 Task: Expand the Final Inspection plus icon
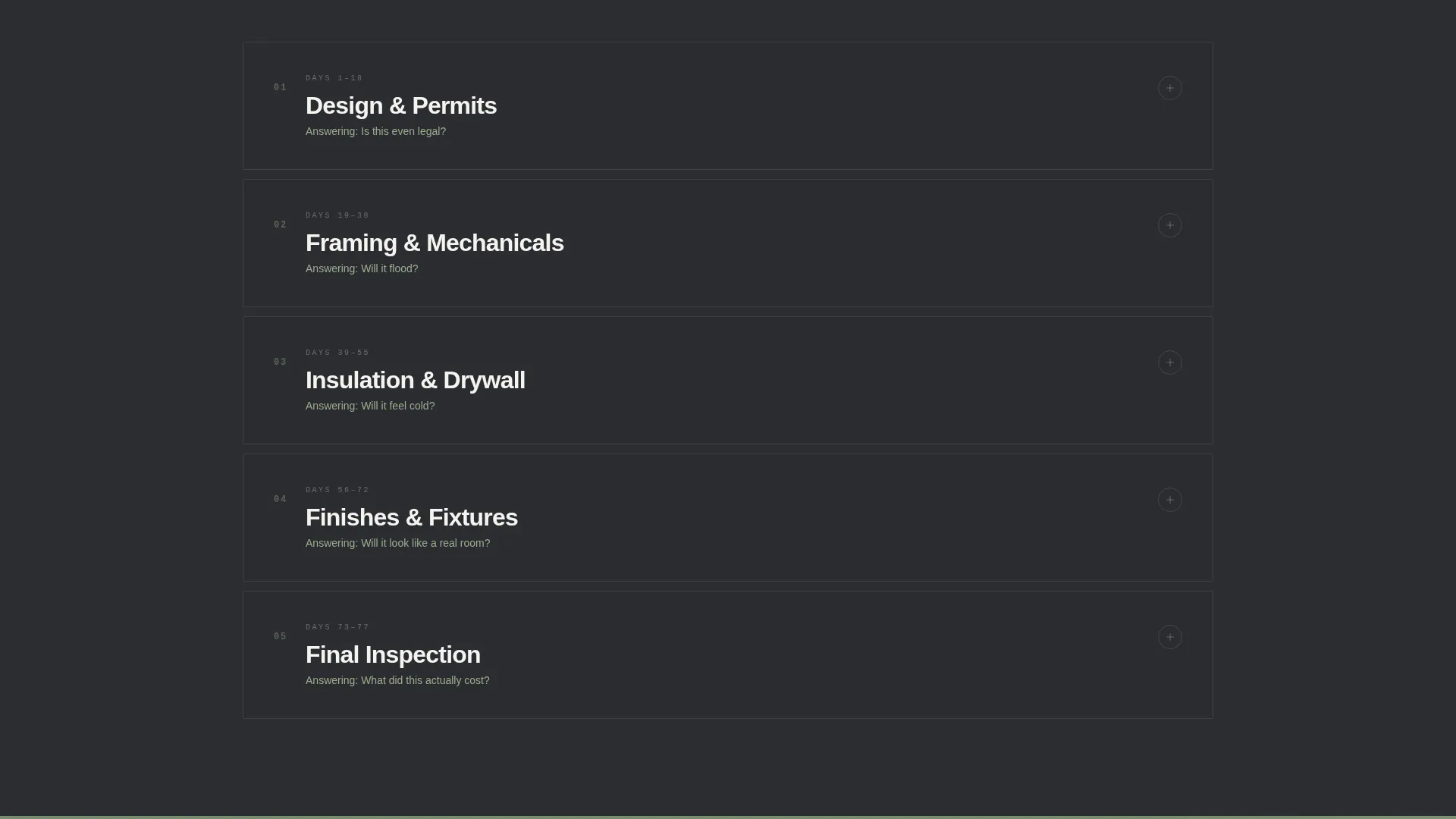click(1169, 637)
